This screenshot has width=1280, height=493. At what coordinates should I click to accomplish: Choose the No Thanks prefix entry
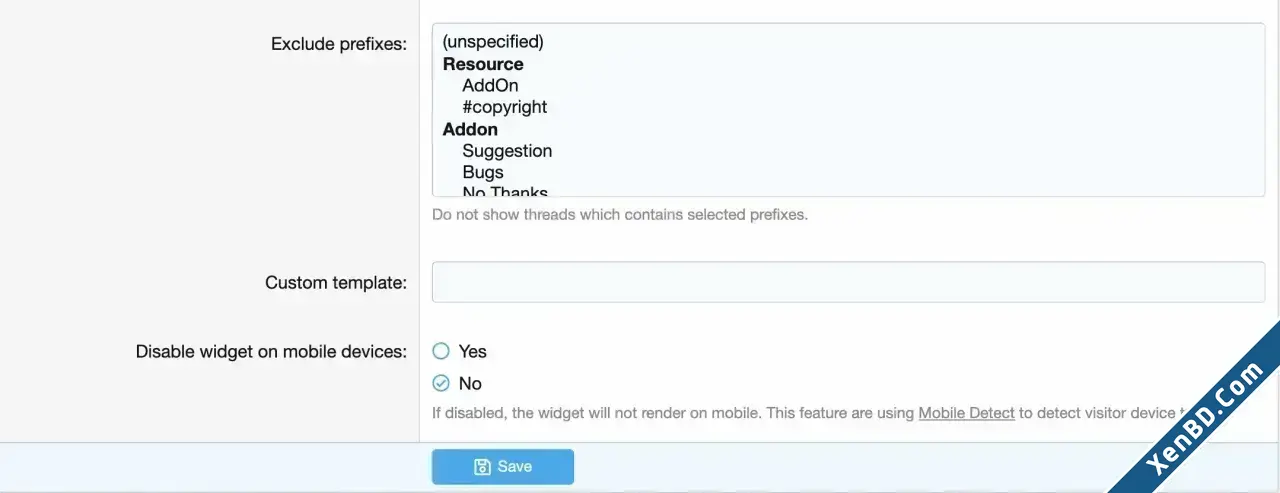tap(505, 192)
